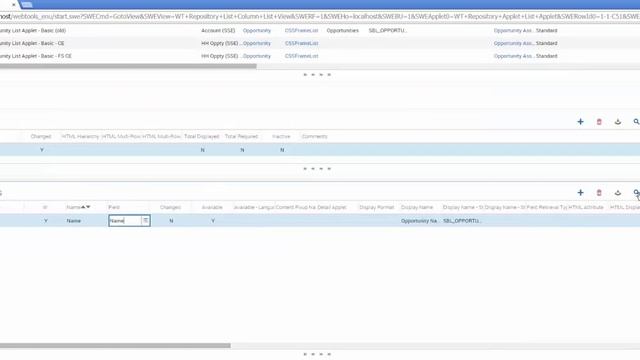Sort by Name column arrows

pyautogui.click(x=85, y=207)
